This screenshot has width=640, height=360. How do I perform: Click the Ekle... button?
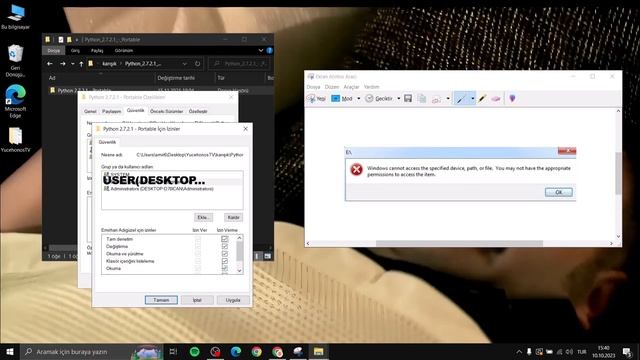[x=203, y=218]
